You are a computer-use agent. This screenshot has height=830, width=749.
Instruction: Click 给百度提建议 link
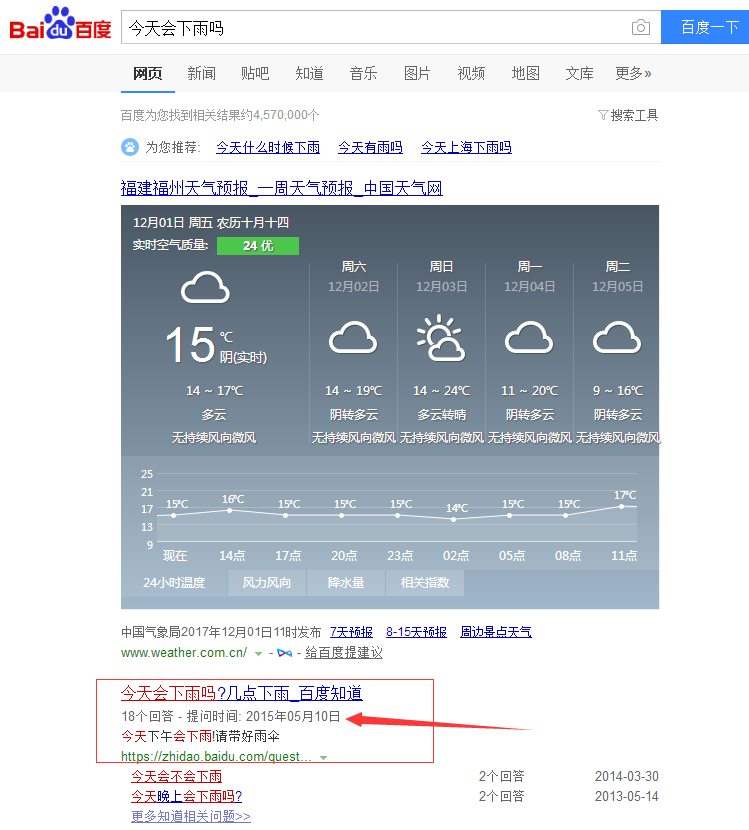pyautogui.click(x=344, y=653)
